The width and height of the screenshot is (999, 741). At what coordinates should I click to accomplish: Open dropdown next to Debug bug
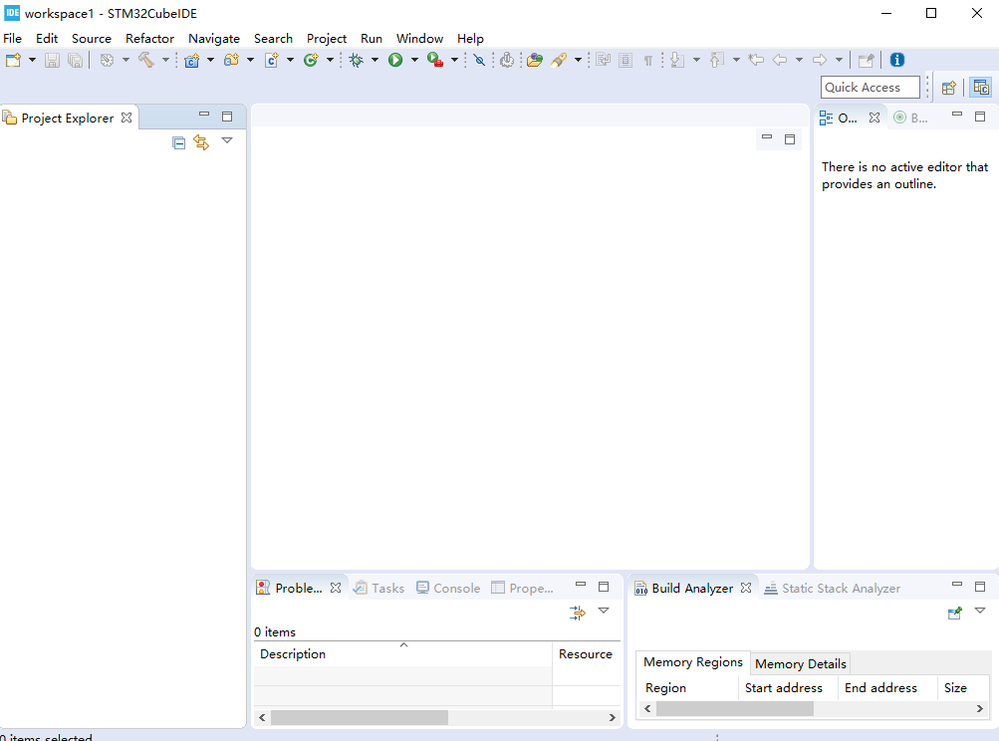click(375, 60)
